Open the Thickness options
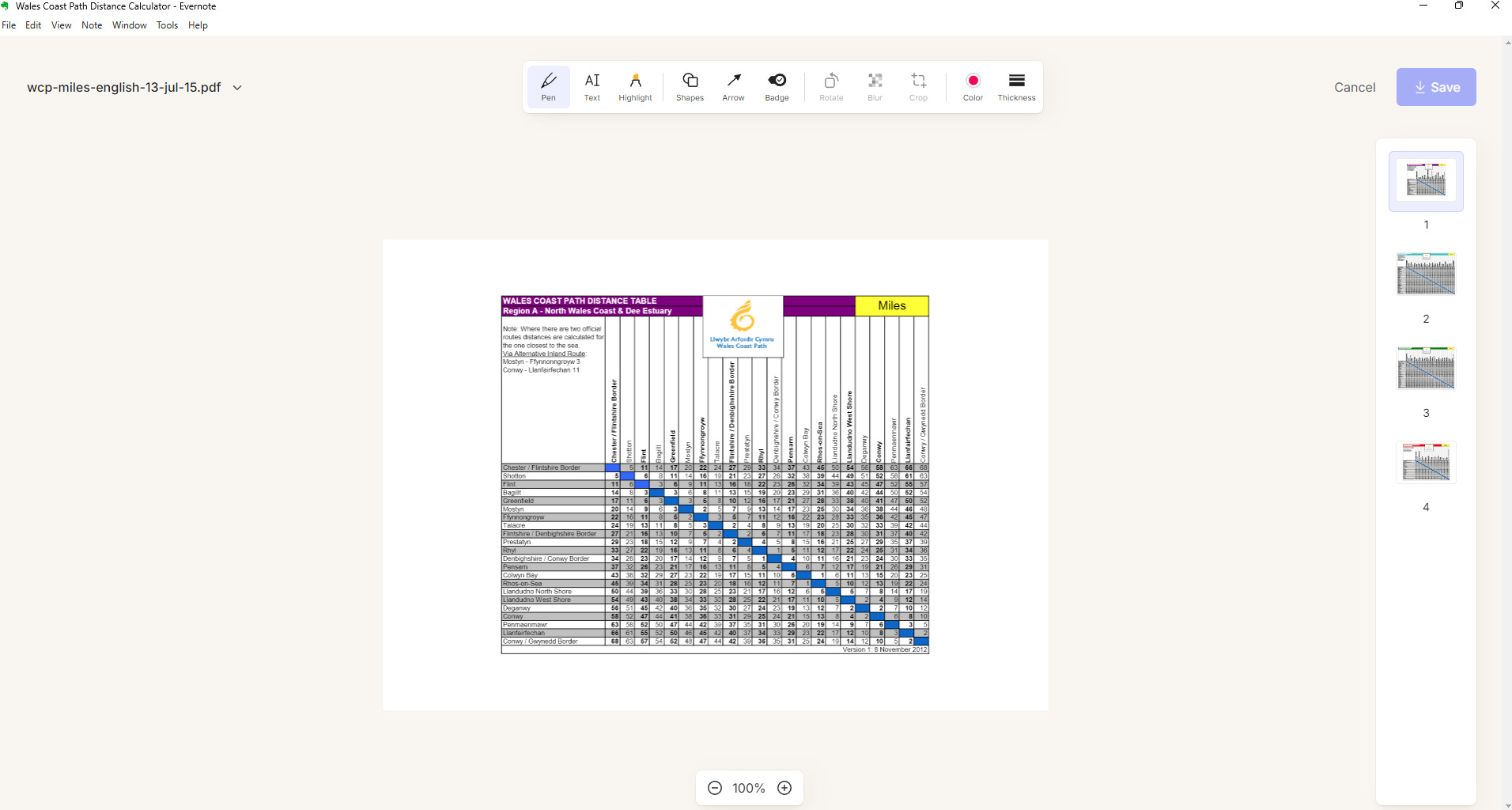This screenshot has width=1512, height=810. [1016, 86]
